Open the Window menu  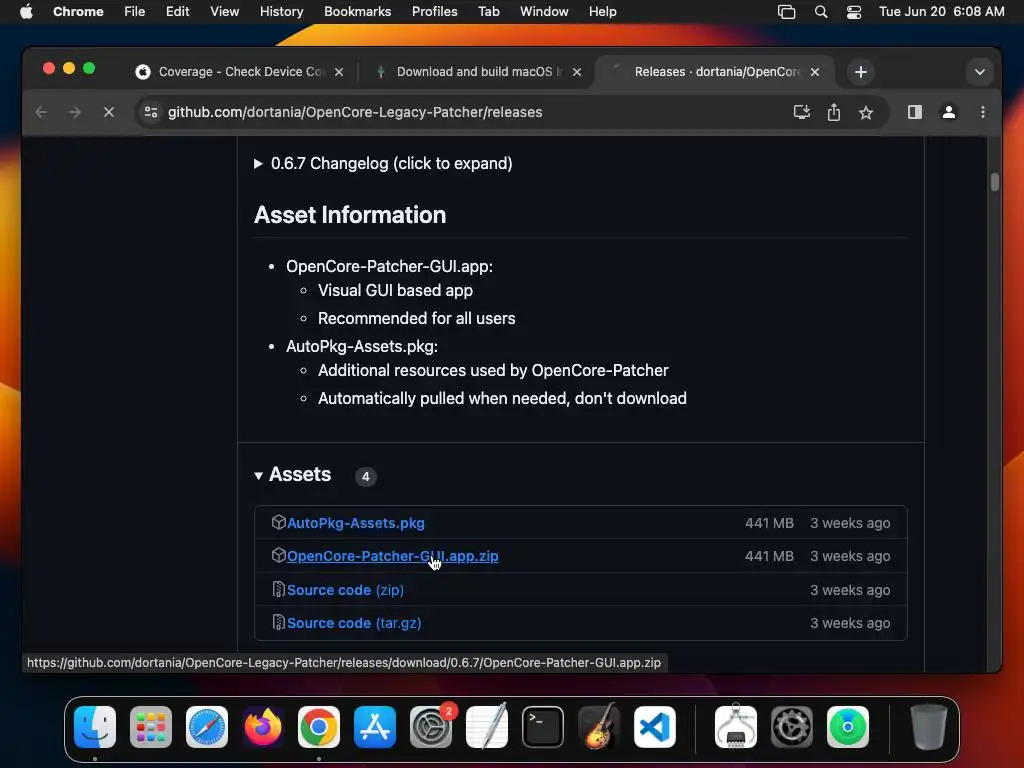544,11
